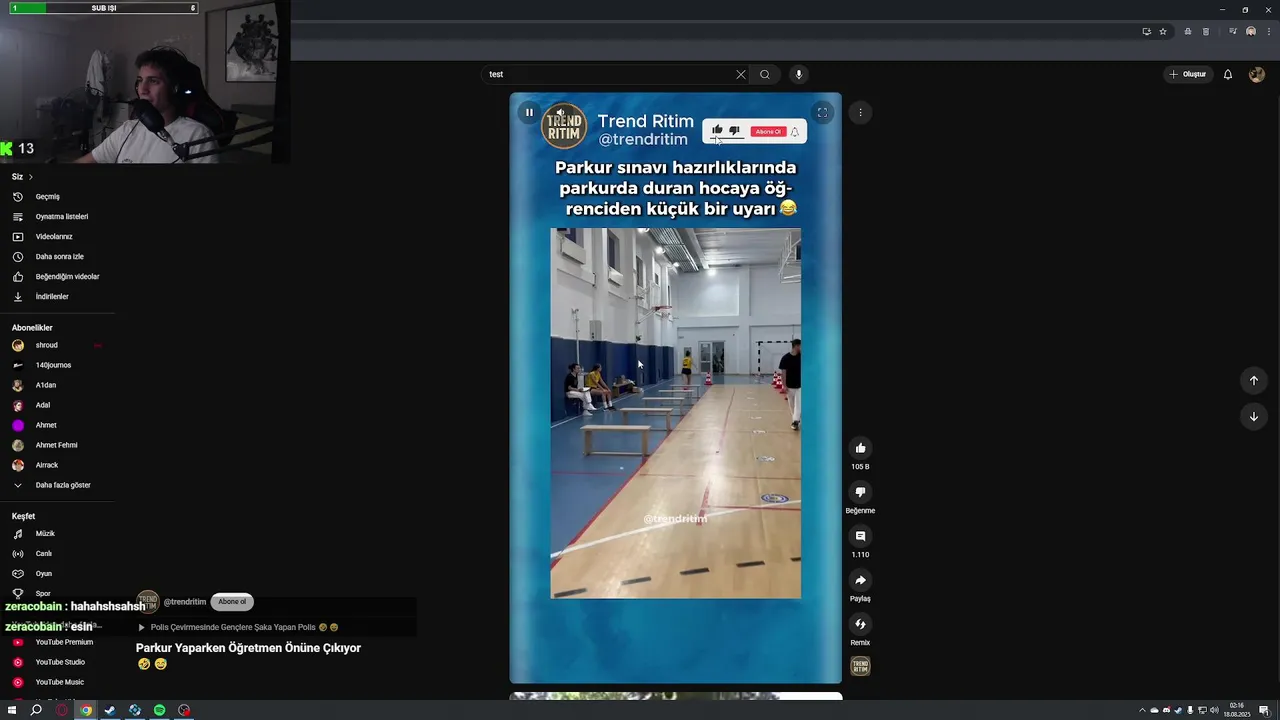The image size is (1280, 720).
Task: Share the Short via Paylaş
Action: click(860, 580)
